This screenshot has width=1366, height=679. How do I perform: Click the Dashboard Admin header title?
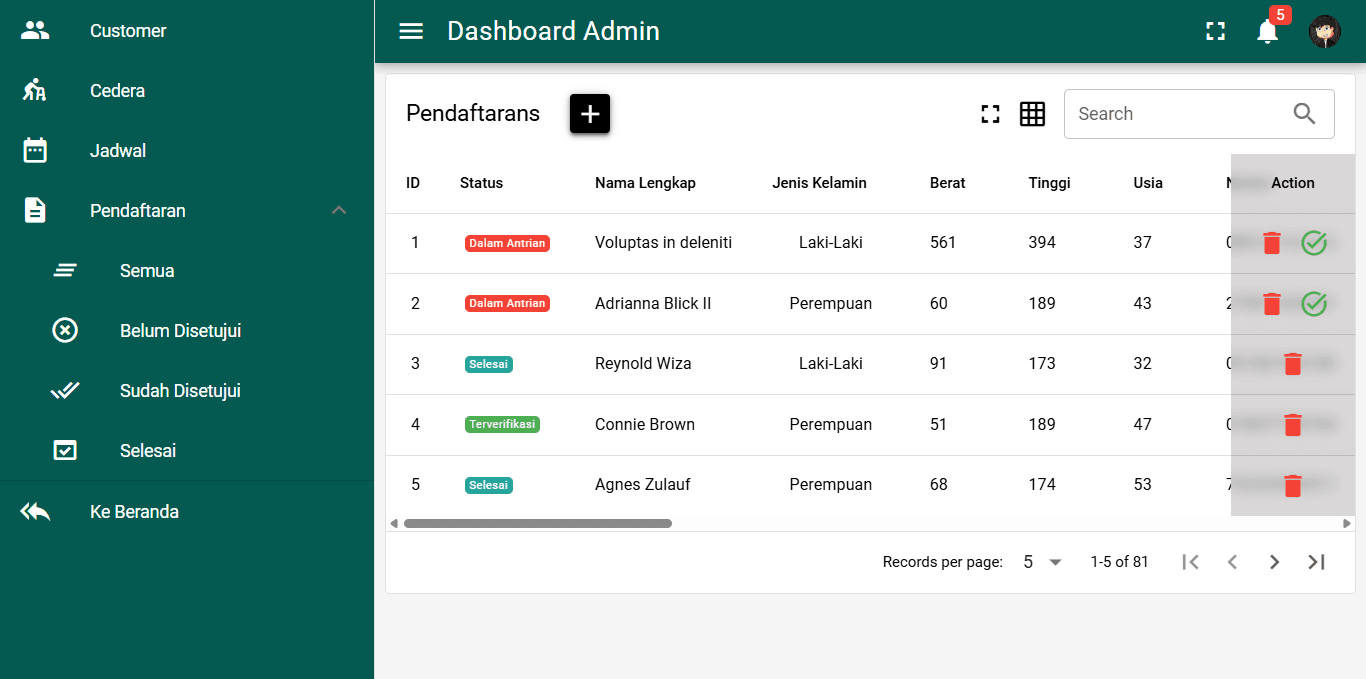click(553, 31)
